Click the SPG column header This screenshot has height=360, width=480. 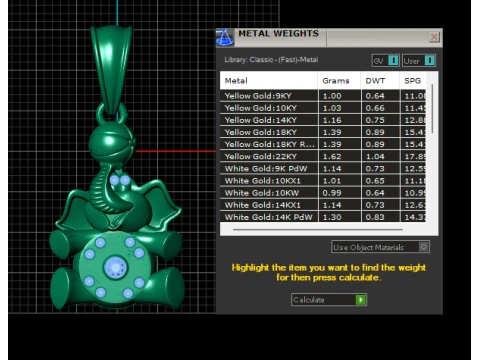tap(413, 81)
